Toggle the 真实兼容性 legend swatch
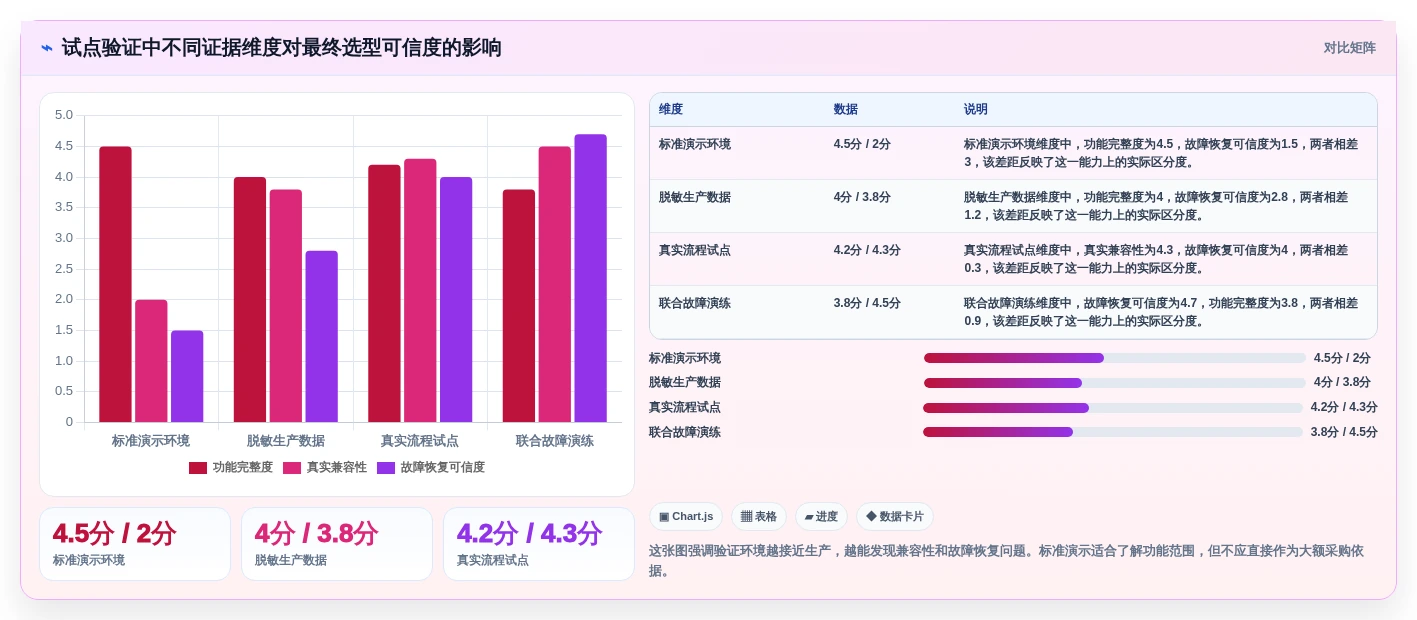 (x=292, y=468)
